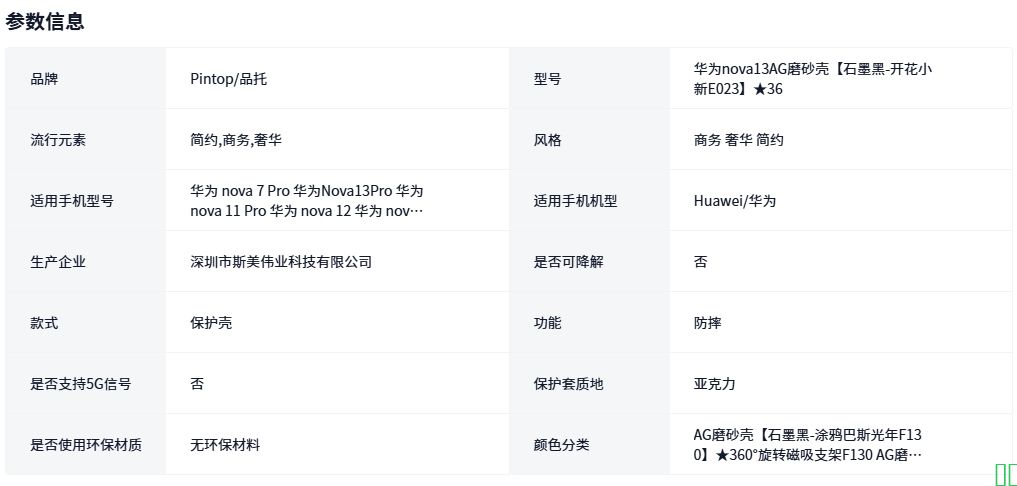The image size is (1017, 486).
Task: Click the 参数信息 section heading
Action: [45, 21]
